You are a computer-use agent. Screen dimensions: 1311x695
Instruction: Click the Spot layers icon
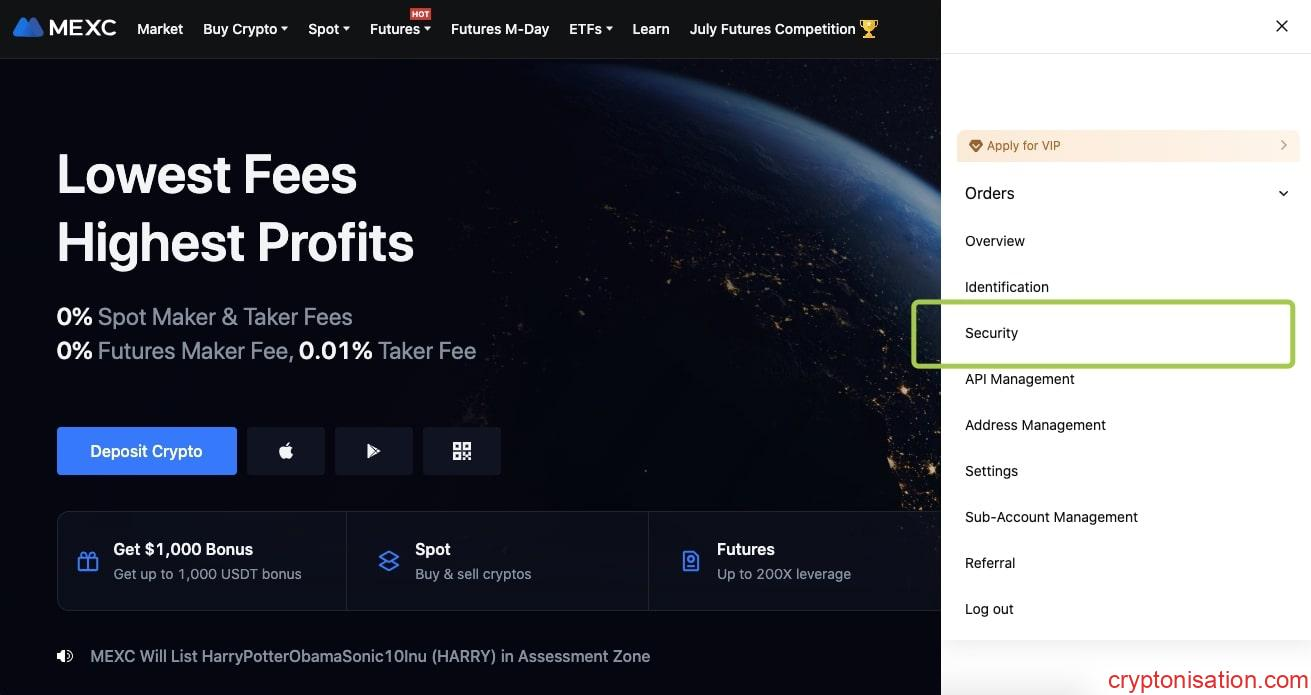389,561
